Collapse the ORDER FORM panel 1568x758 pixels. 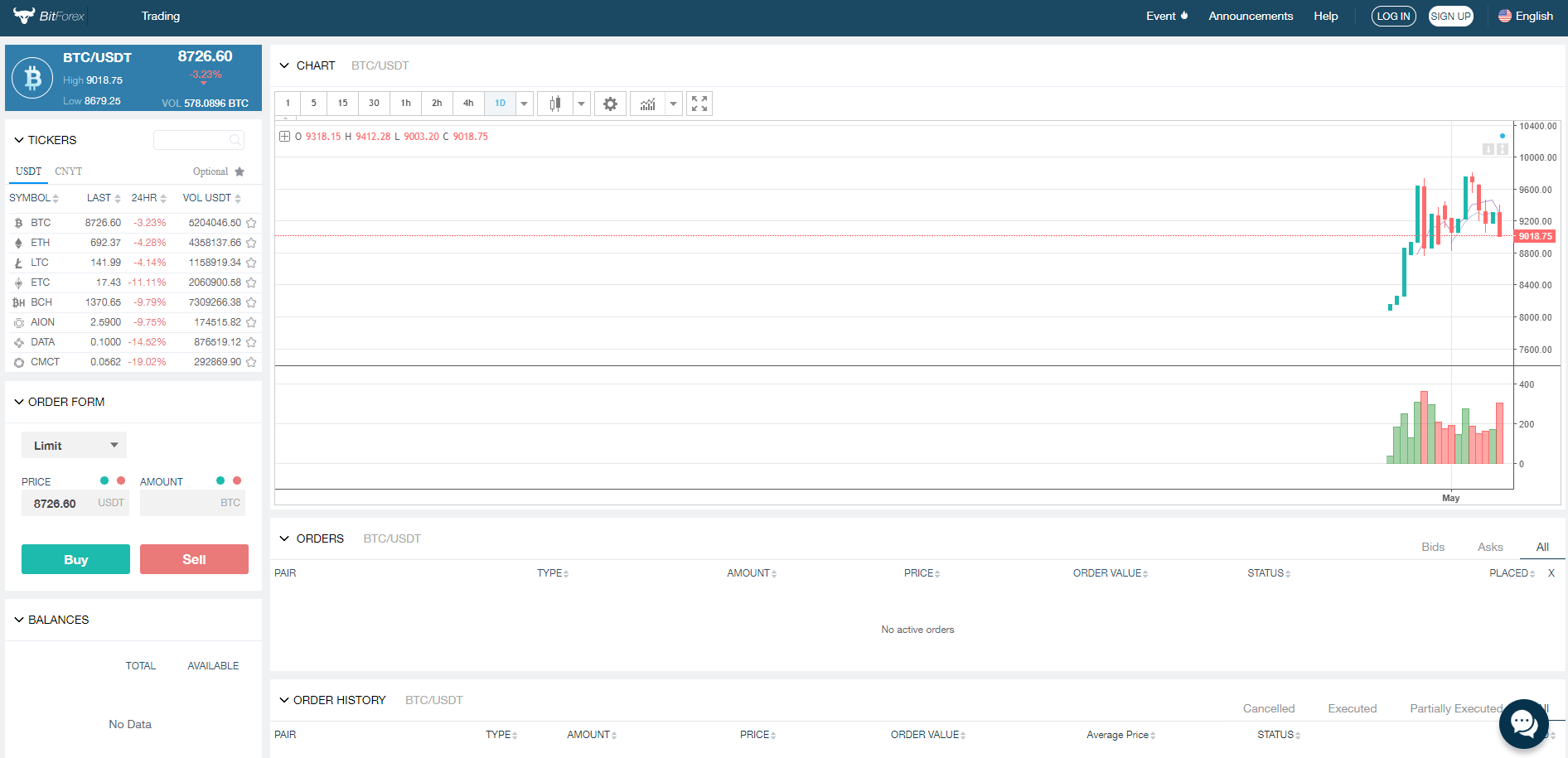coord(19,402)
